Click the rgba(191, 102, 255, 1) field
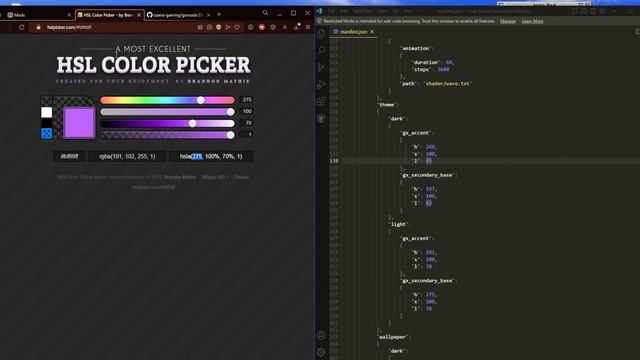The width and height of the screenshot is (640, 360). pyautogui.click(x=127, y=156)
